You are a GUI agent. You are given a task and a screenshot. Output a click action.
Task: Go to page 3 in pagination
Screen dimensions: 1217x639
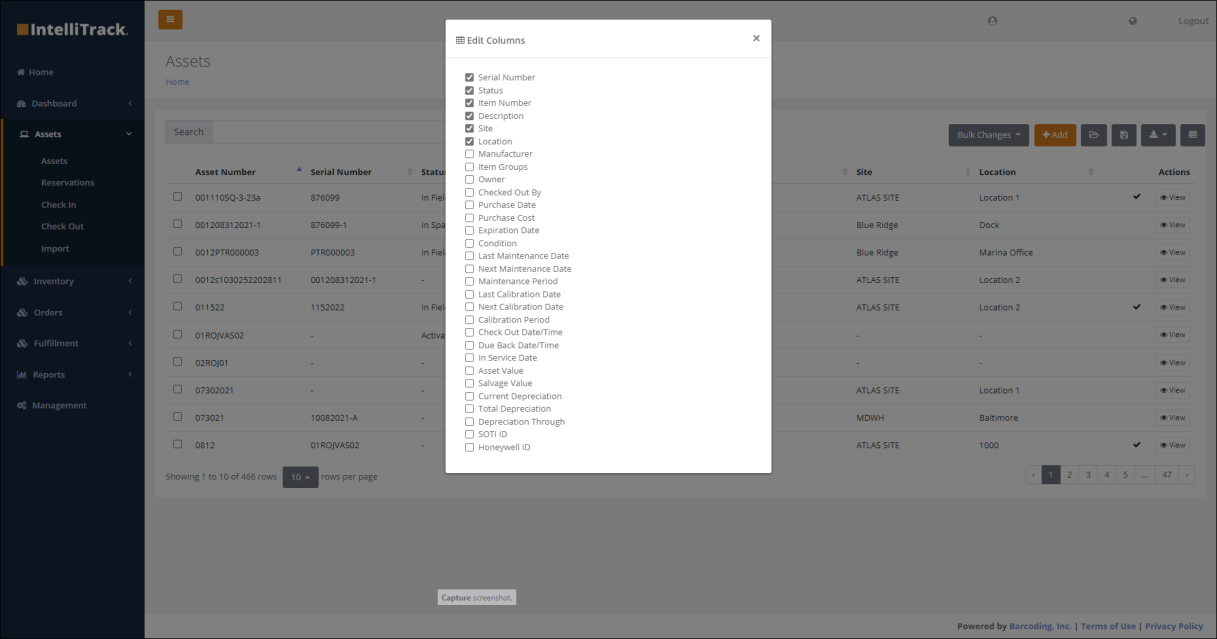click(x=1087, y=475)
